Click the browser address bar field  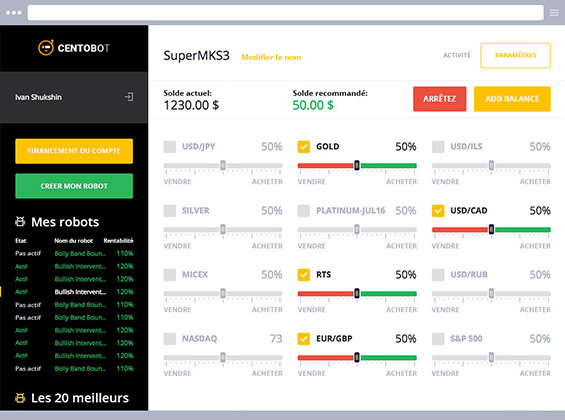(x=285, y=13)
